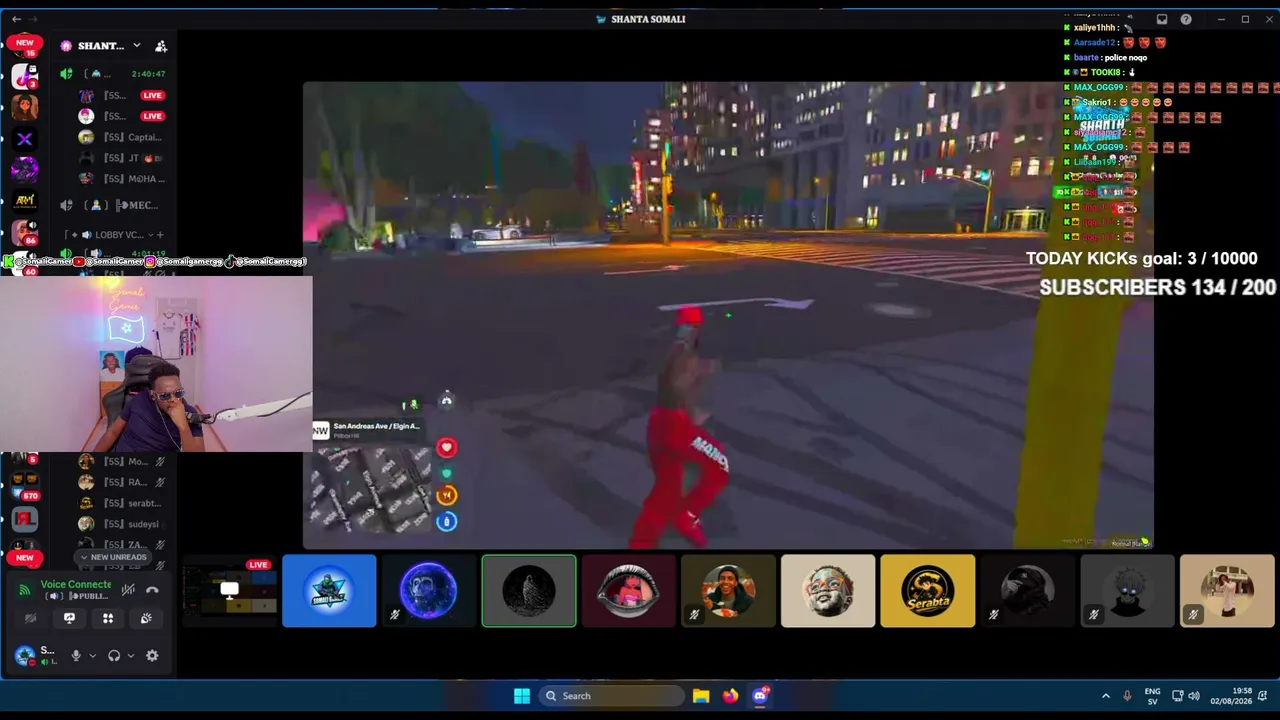
Task: Select the pink lips participant tile
Action: [x=629, y=591]
